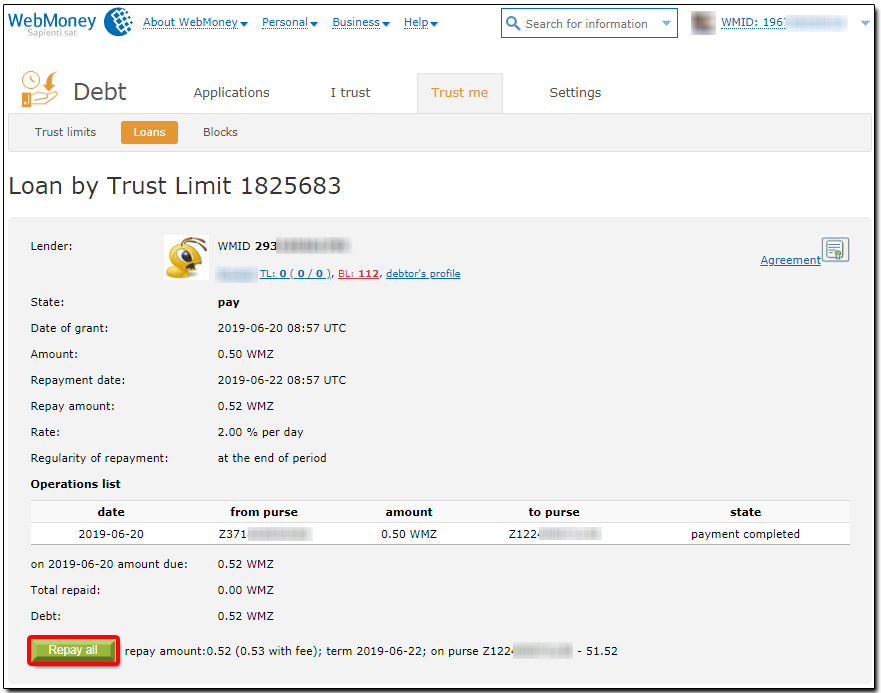Click the repay amount 0.52 (0.53 with fee) text
The height and width of the screenshot is (693, 881).
point(222,651)
